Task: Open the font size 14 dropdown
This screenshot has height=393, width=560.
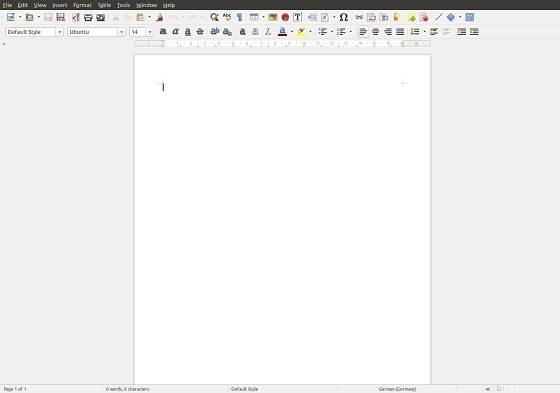Action: 150,32
